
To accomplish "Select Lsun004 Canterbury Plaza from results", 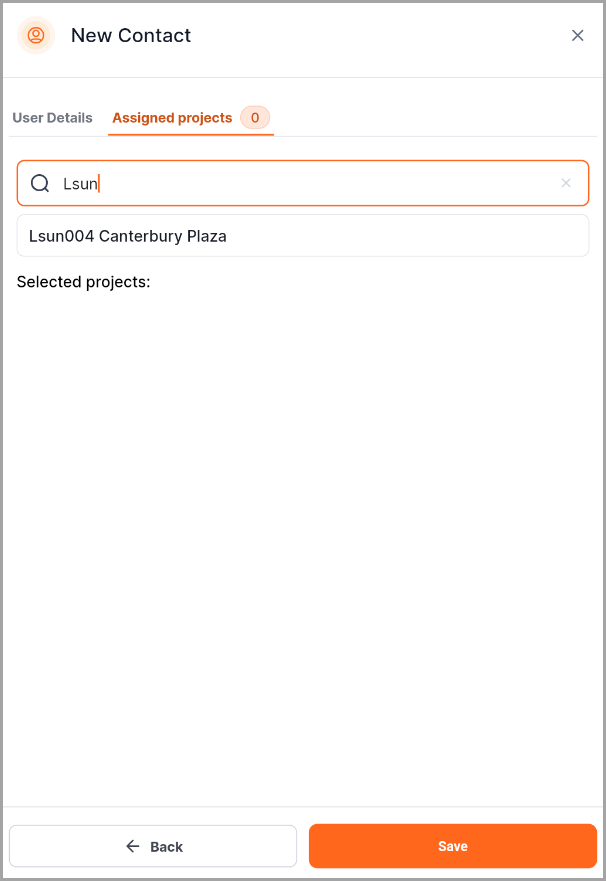I will click(x=302, y=236).
